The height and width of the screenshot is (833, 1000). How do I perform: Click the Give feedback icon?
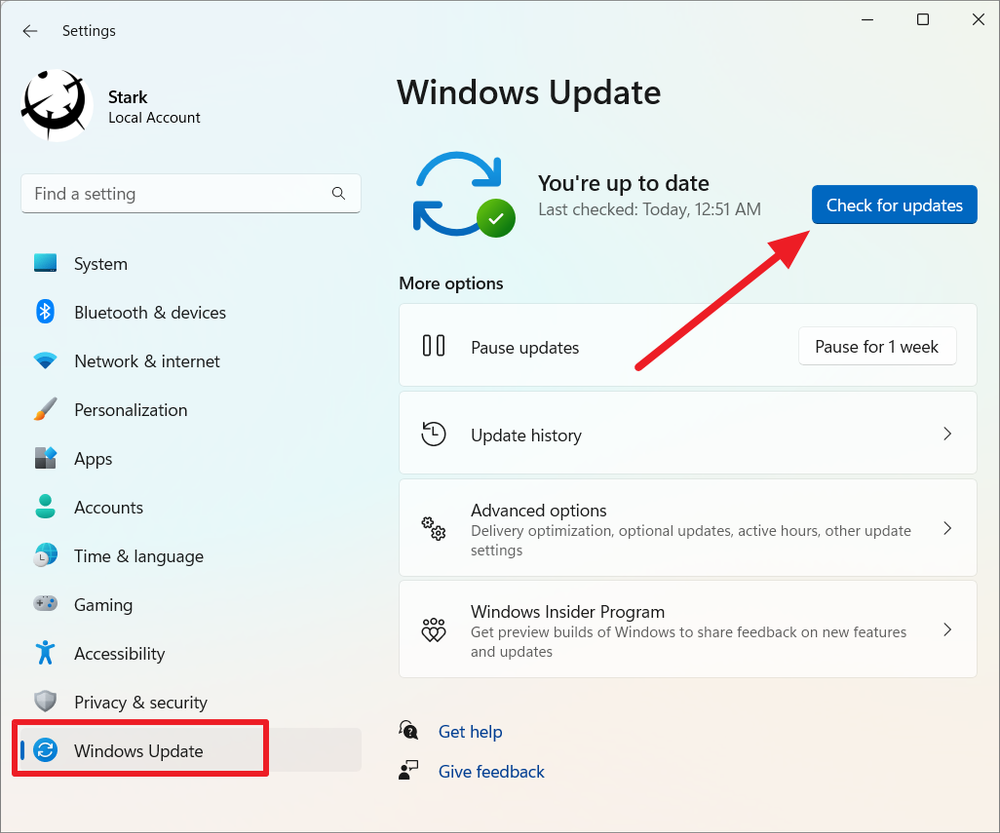pos(408,770)
